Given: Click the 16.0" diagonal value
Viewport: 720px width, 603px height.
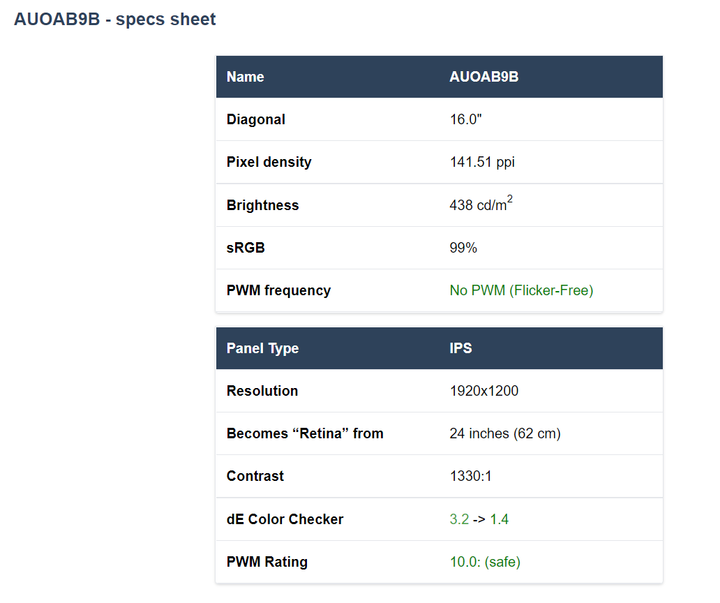Looking at the screenshot, I should pyautogui.click(x=466, y=119).
